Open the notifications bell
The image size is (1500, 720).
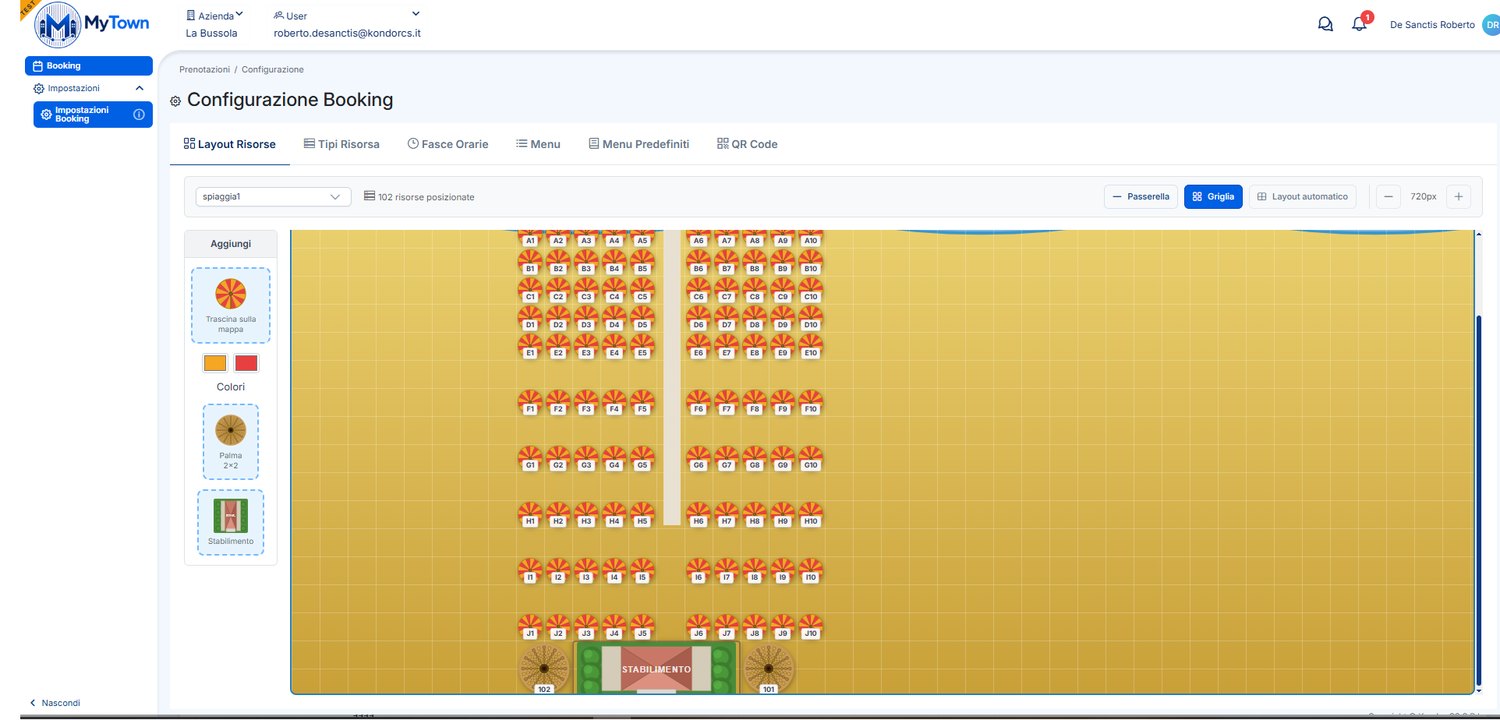point(1360,23)
